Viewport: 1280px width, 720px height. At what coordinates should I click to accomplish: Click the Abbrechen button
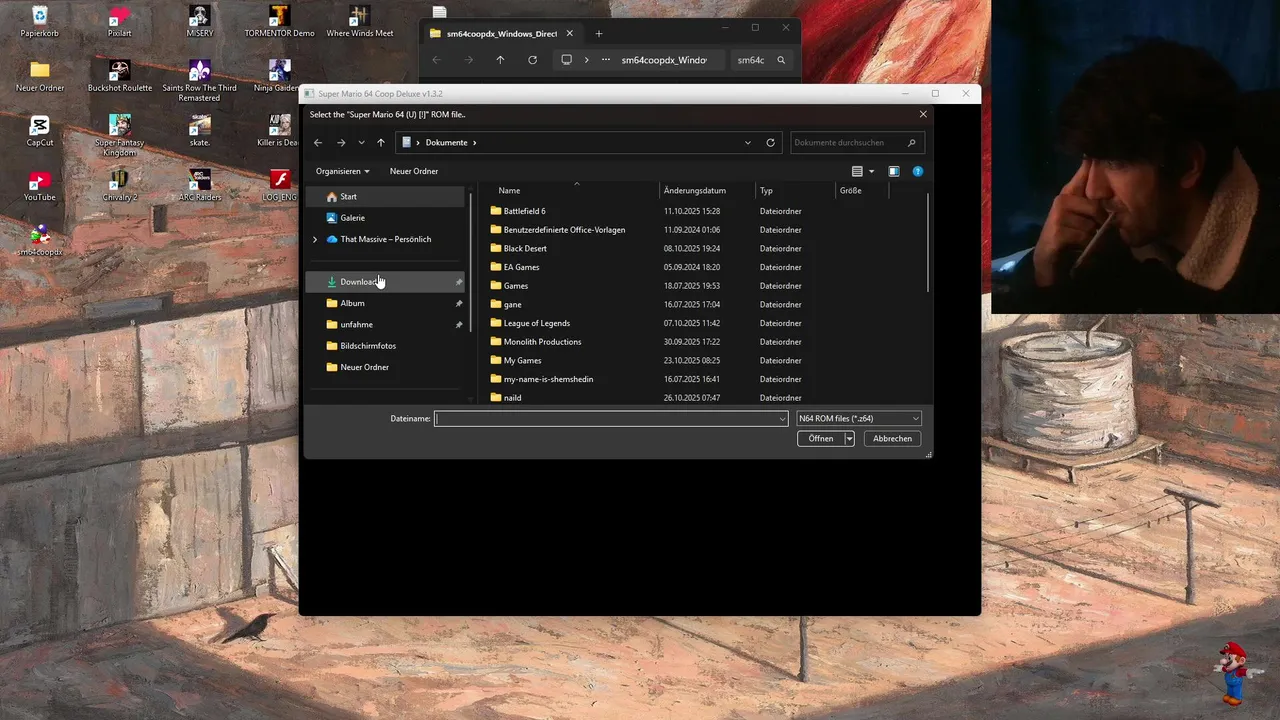click(x=892, y=439)
